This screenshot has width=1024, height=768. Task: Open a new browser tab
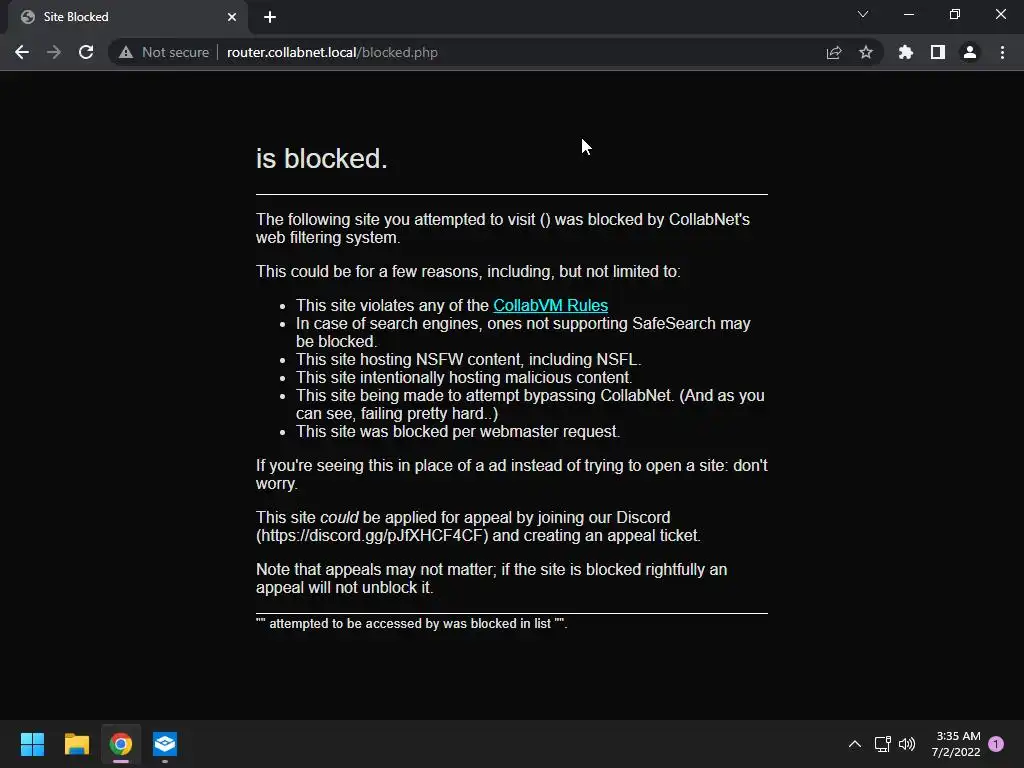coord(270,17)
